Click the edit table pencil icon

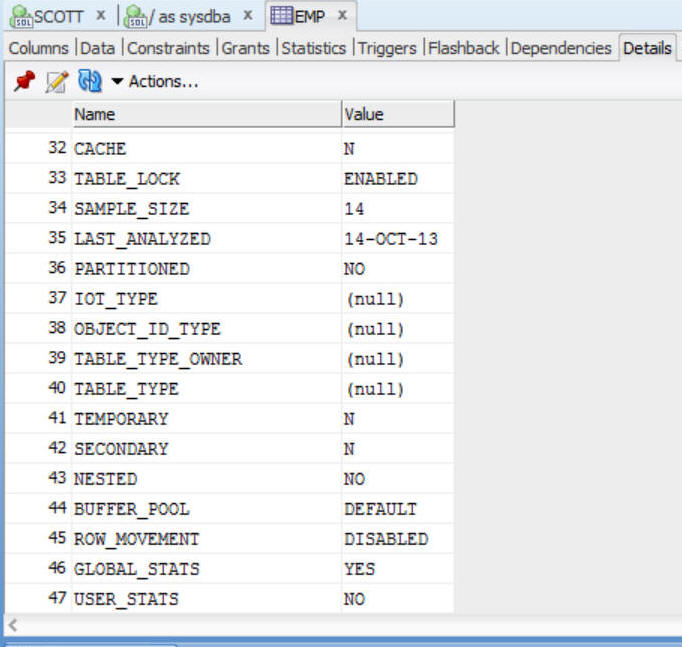(56, 82)
